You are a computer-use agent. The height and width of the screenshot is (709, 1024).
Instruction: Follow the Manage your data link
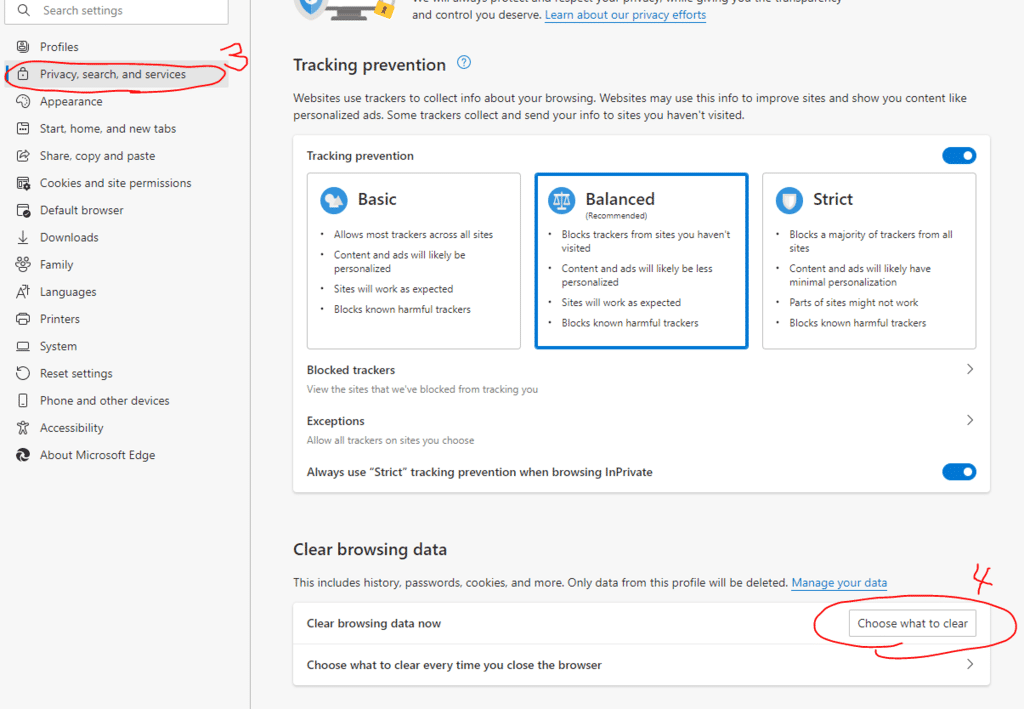(838, 583)
